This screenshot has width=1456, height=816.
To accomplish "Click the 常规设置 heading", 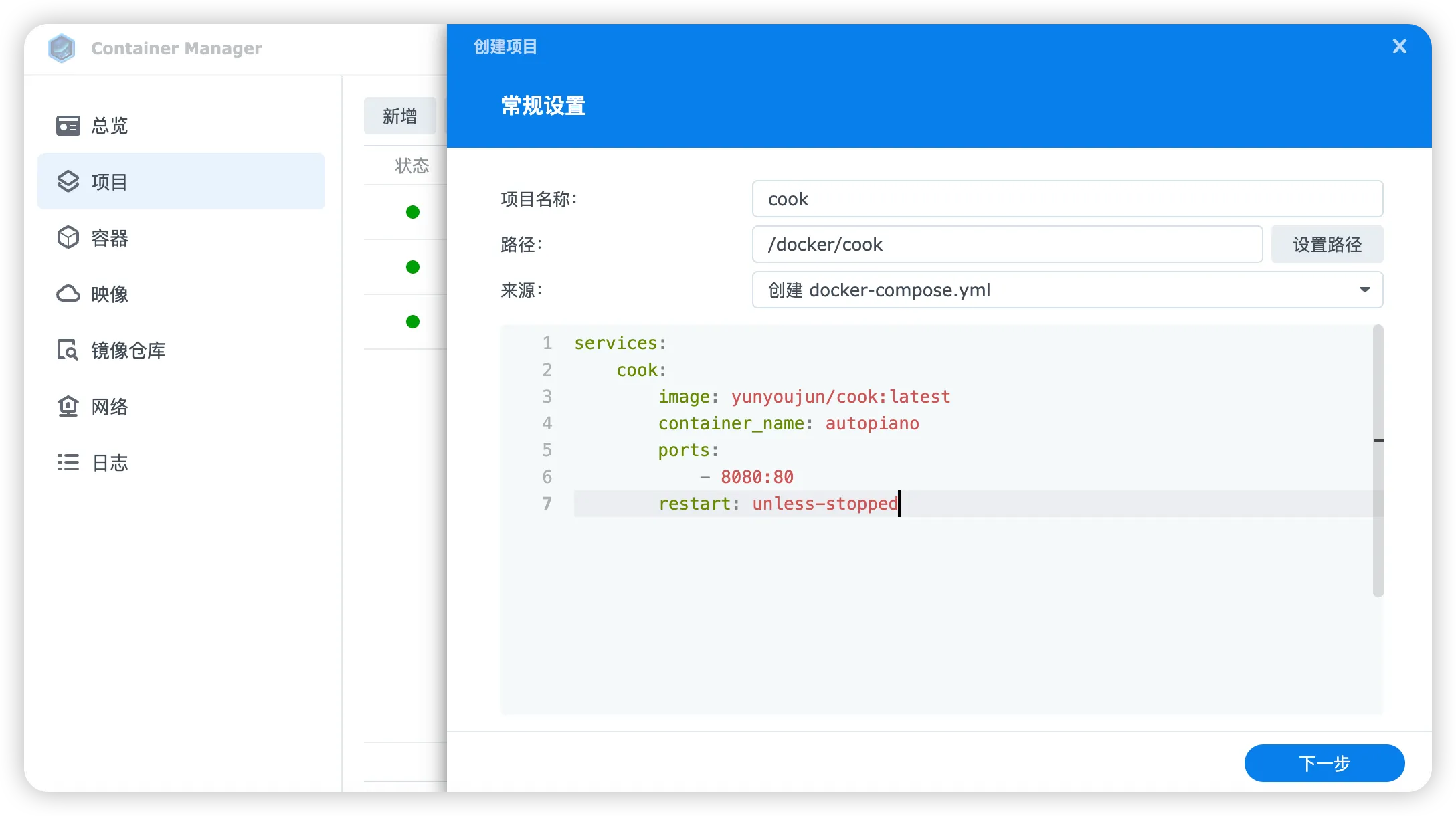I will 543,106.
